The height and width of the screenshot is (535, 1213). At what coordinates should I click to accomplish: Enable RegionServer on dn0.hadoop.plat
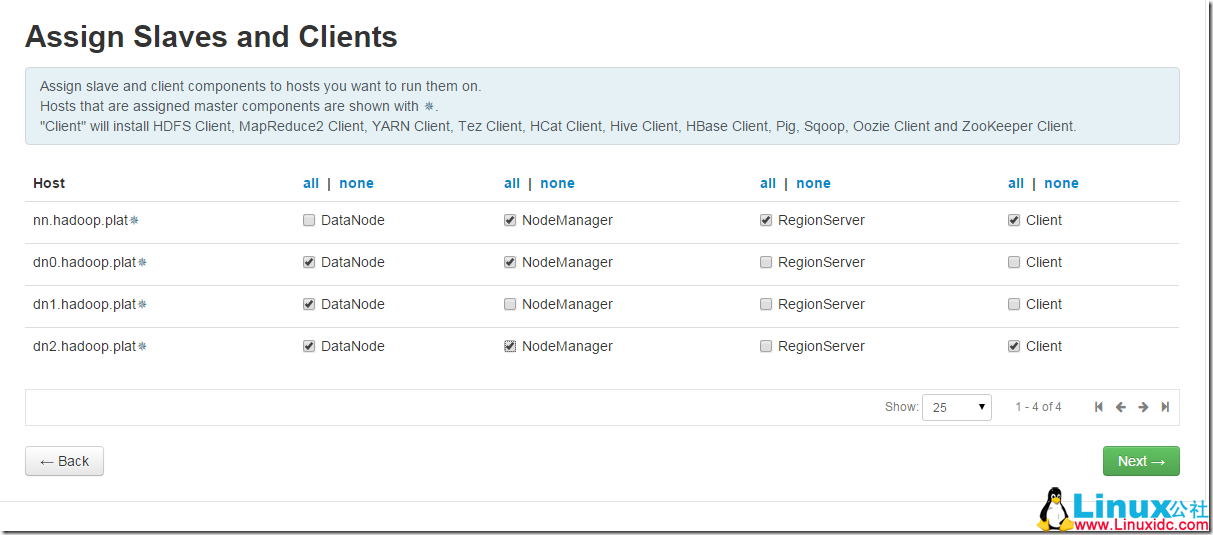[766, 262]
